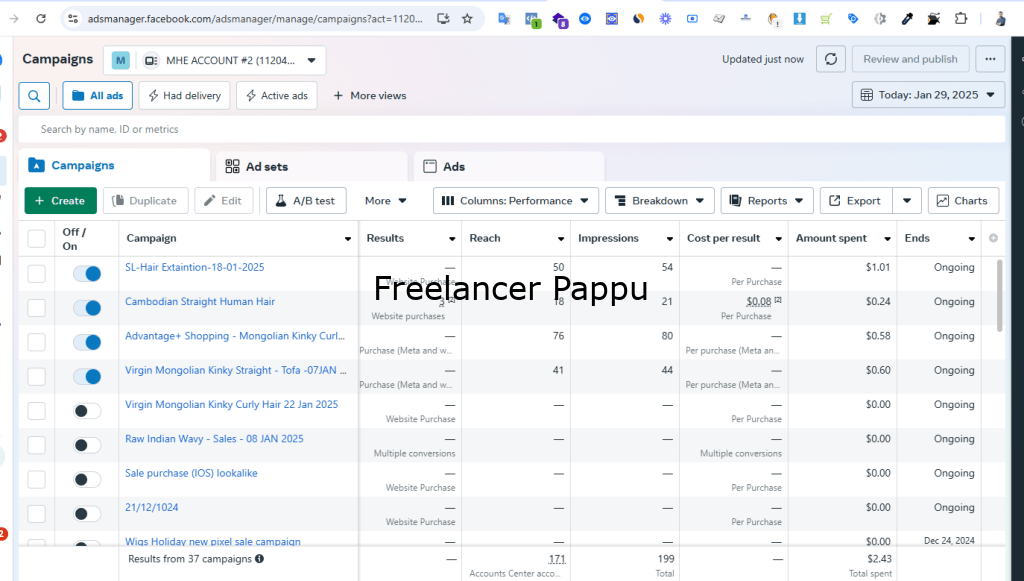Click the Chrome profile avatar
Screen dimensions: 1024x581
coord(1000,19)
